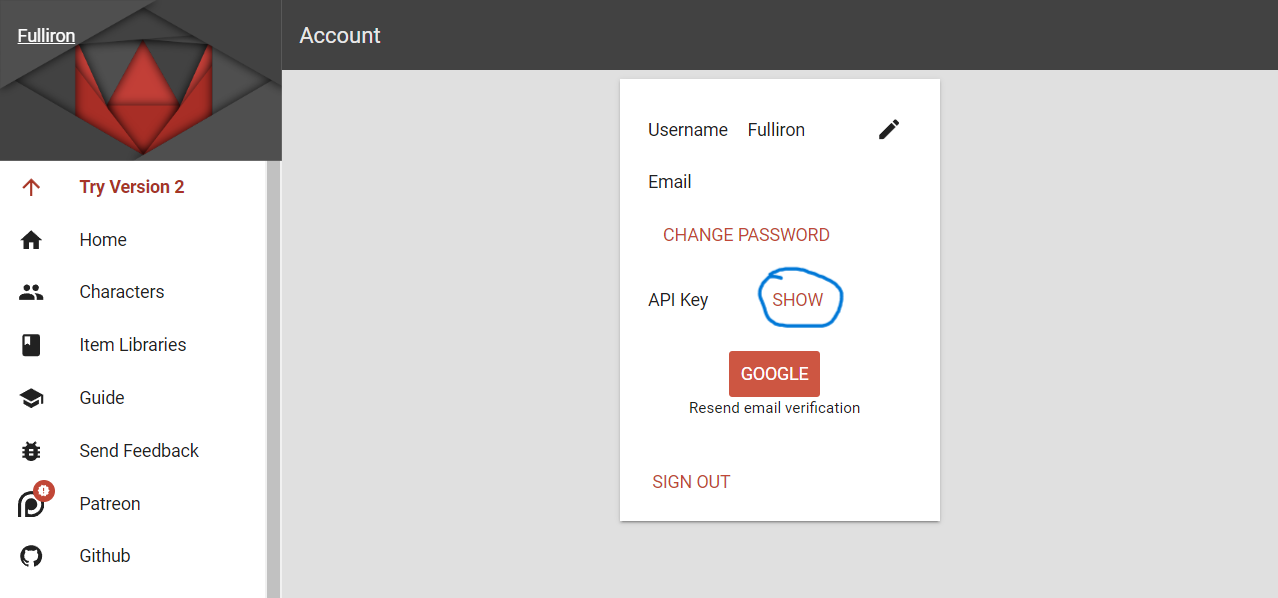Click the red Google button
This screenshot has height=598, width=1278.
click(774, 374)
